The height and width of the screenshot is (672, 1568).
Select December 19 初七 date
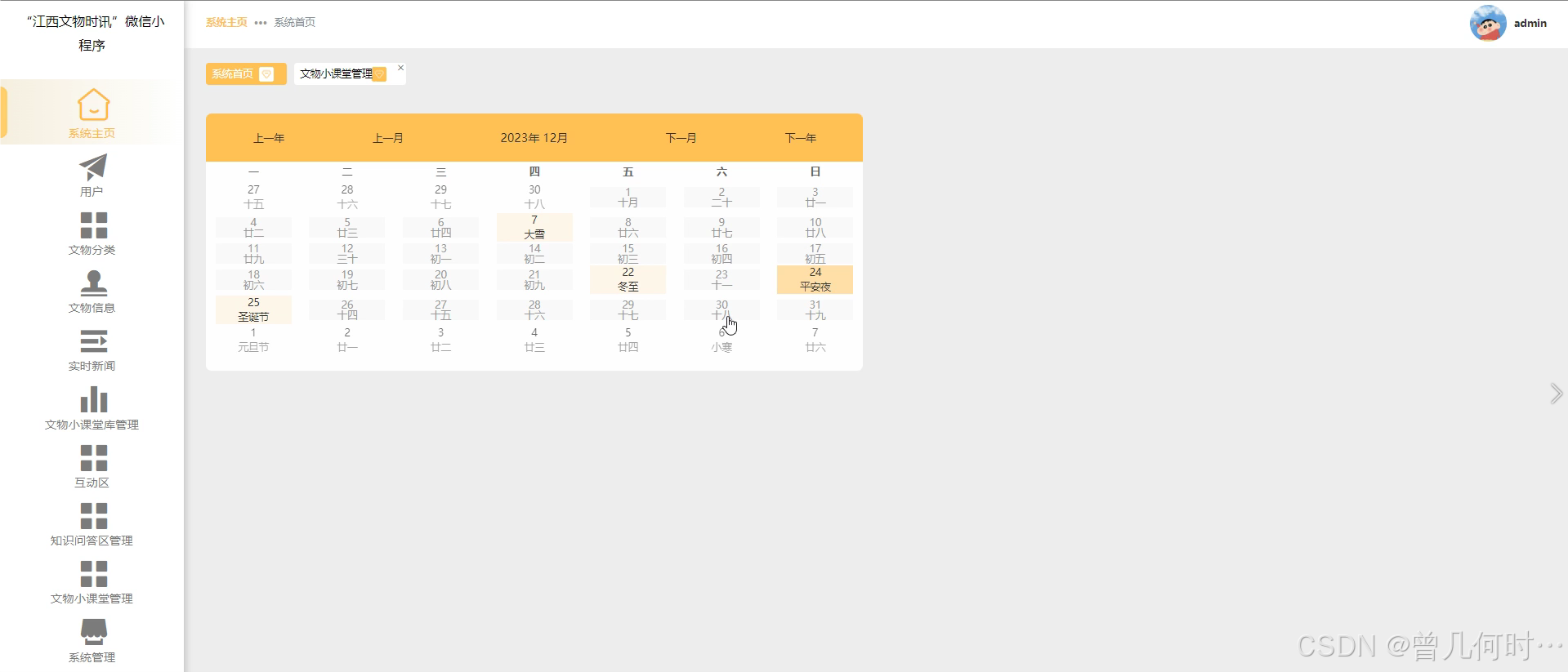347,279
